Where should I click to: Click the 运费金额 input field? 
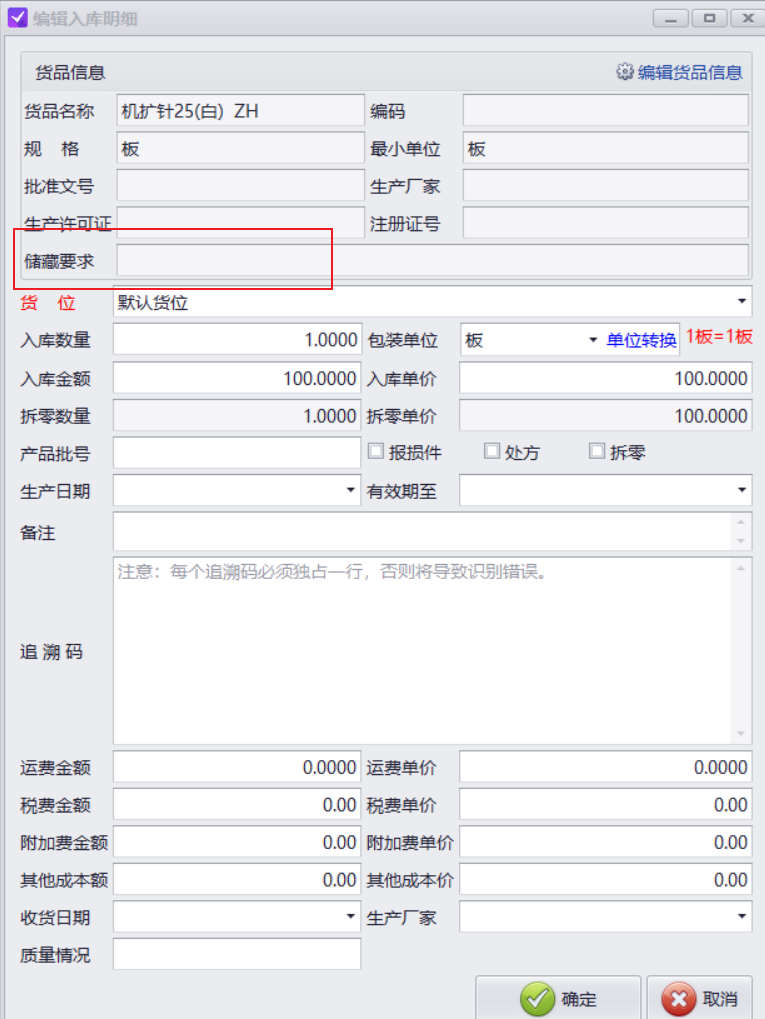tap(237, 767)
